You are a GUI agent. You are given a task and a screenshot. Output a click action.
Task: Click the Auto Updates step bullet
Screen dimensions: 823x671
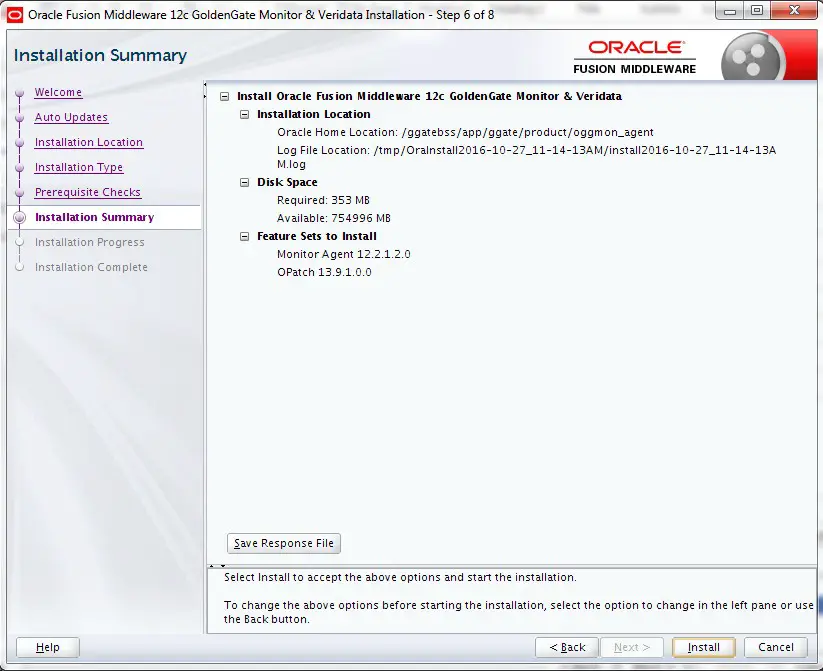click(19, 118)
